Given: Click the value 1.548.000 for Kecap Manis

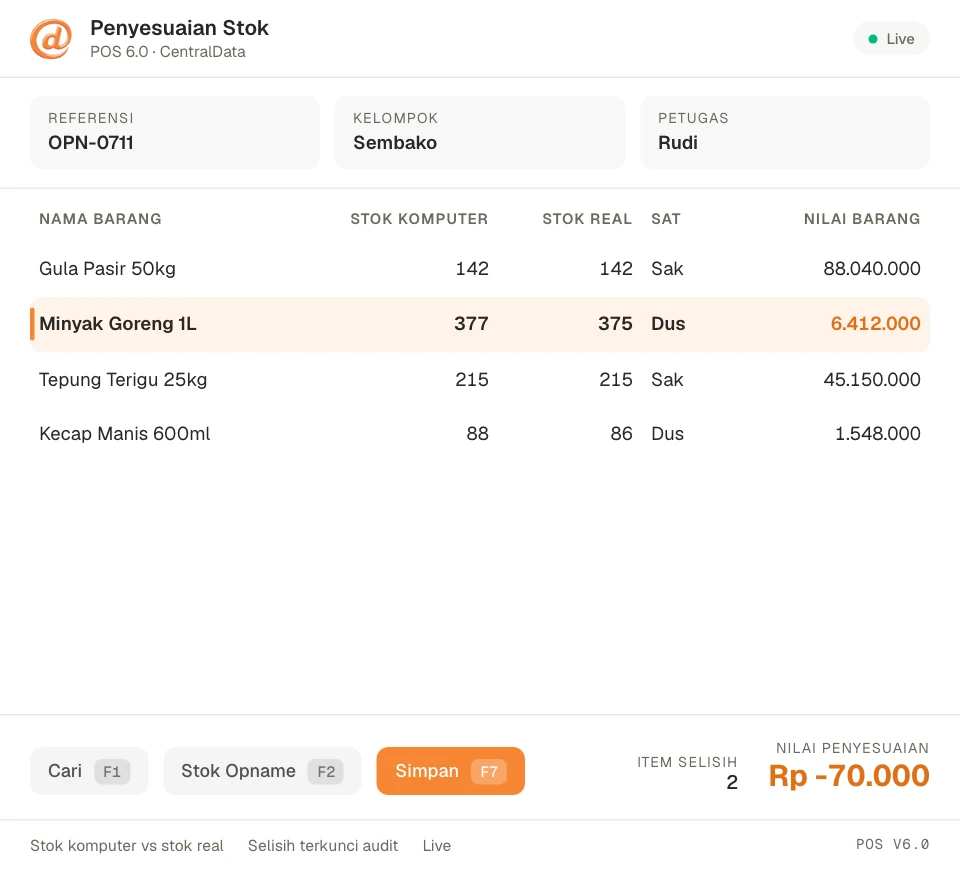Looking at the screenshot, I should (x=878, y=433).
